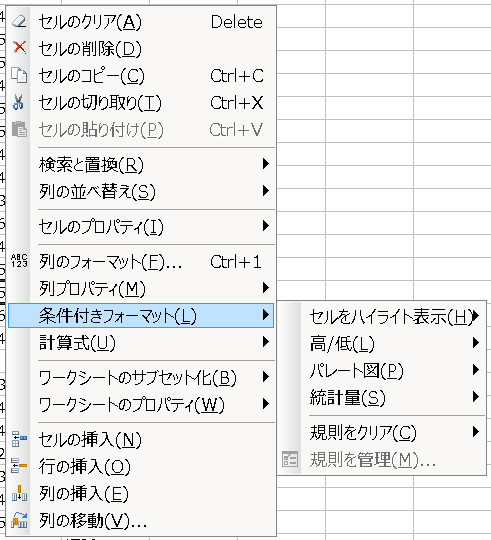Expand the 規則をクリア submenu arrow
The height and width of the screenshot is (540, 491).
click(x=476, y=432)
